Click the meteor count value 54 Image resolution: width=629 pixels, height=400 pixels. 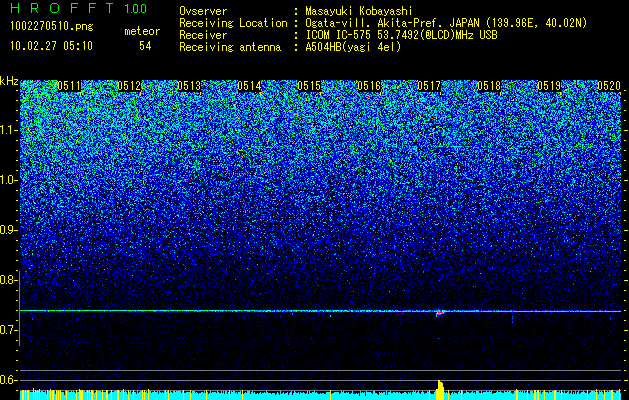point(145,46)
